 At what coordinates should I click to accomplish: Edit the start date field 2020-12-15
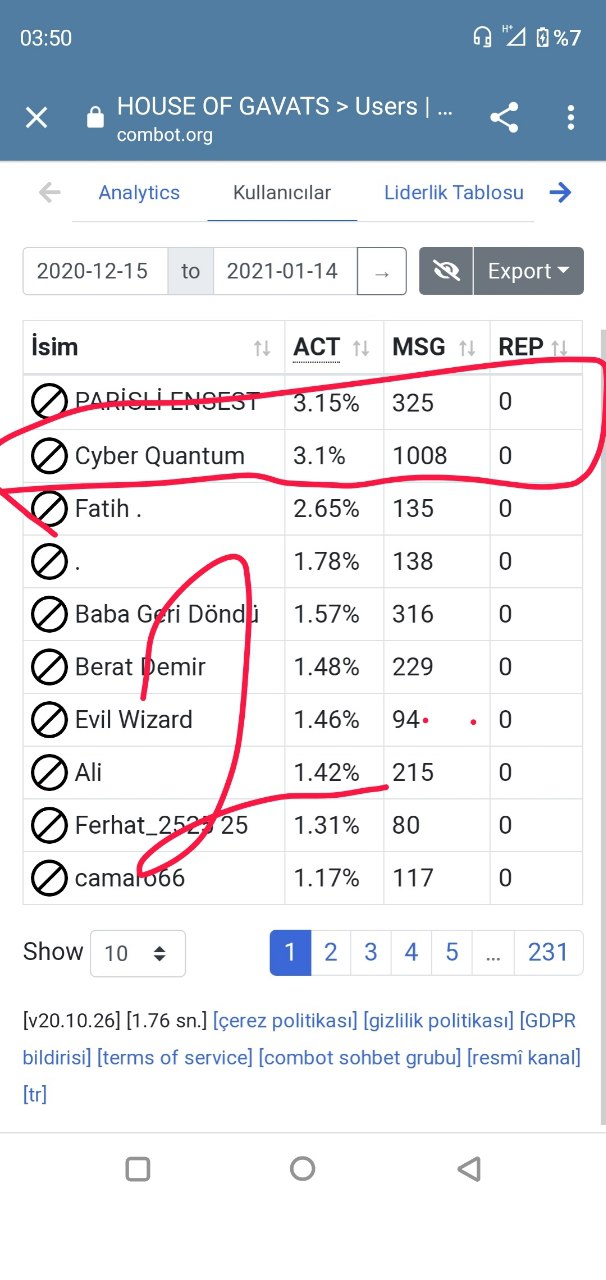pyautogui.click(x=93, y=271)
